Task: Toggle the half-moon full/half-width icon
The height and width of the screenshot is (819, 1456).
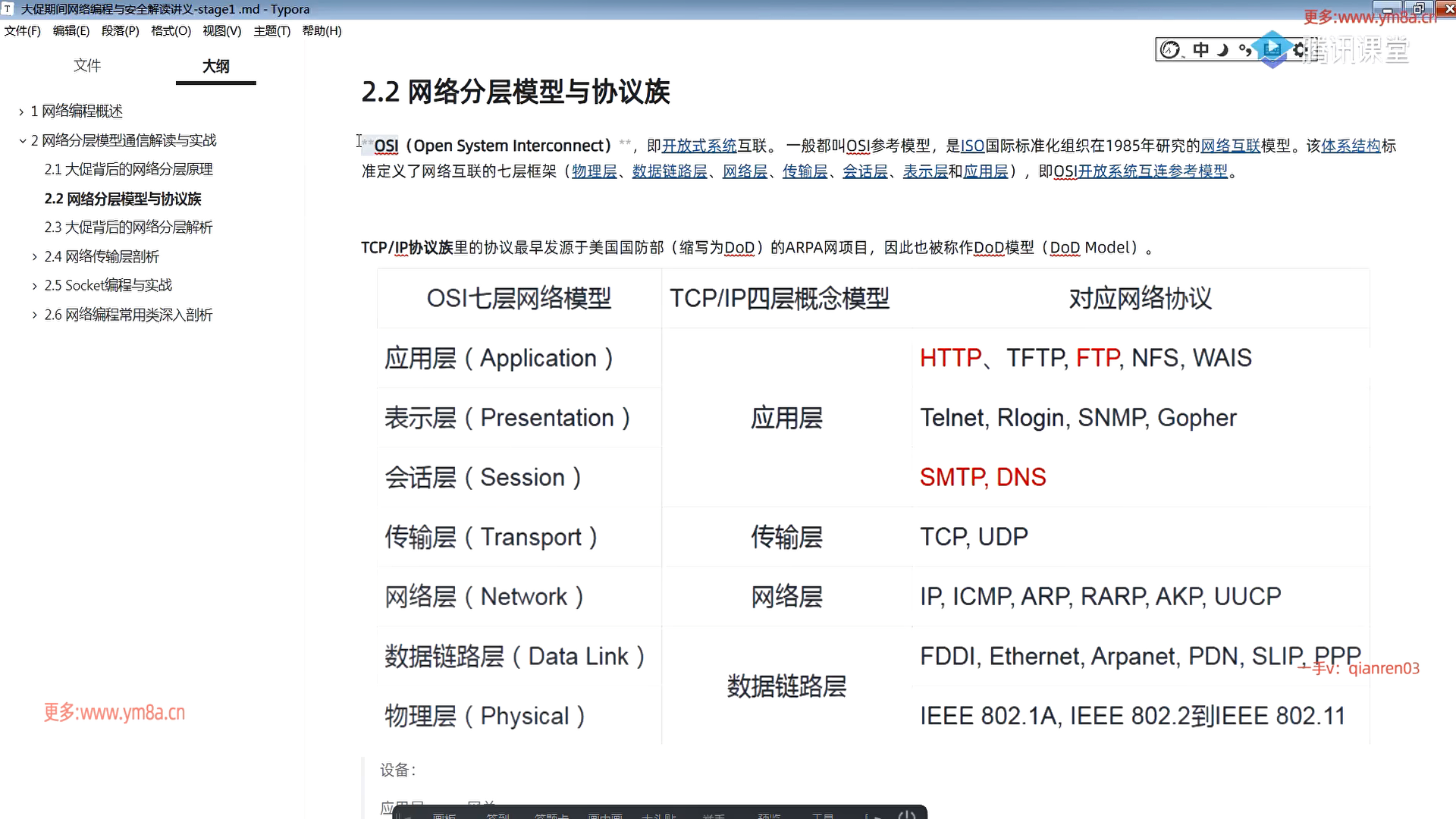Action: click(1222, 50)
